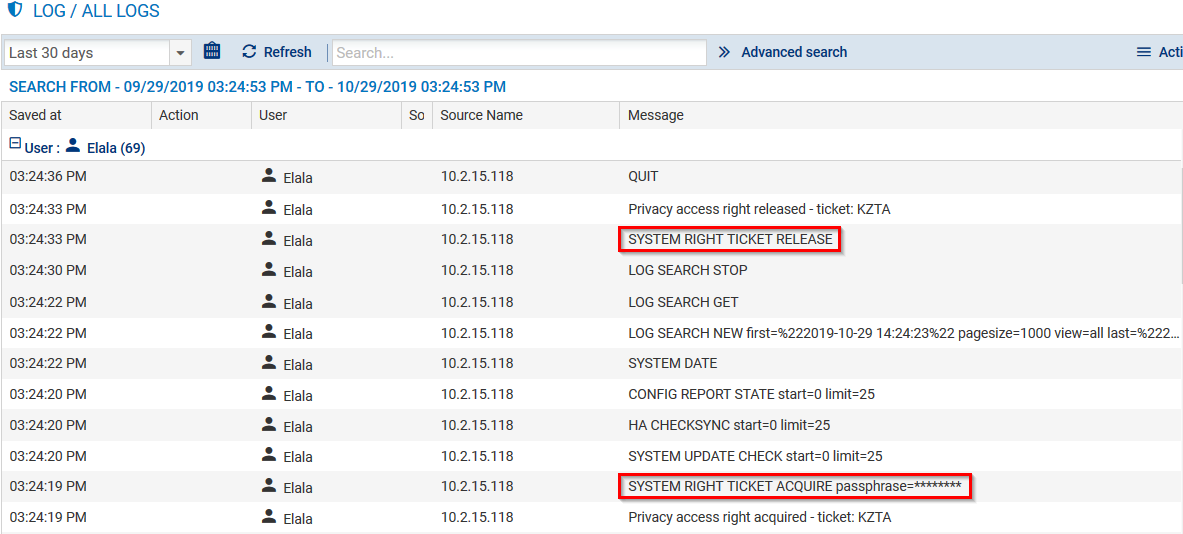The width and height of the screenshot is (1183, 534).
Task: Click user icon in Elala group header
Action: click(72, 146)
